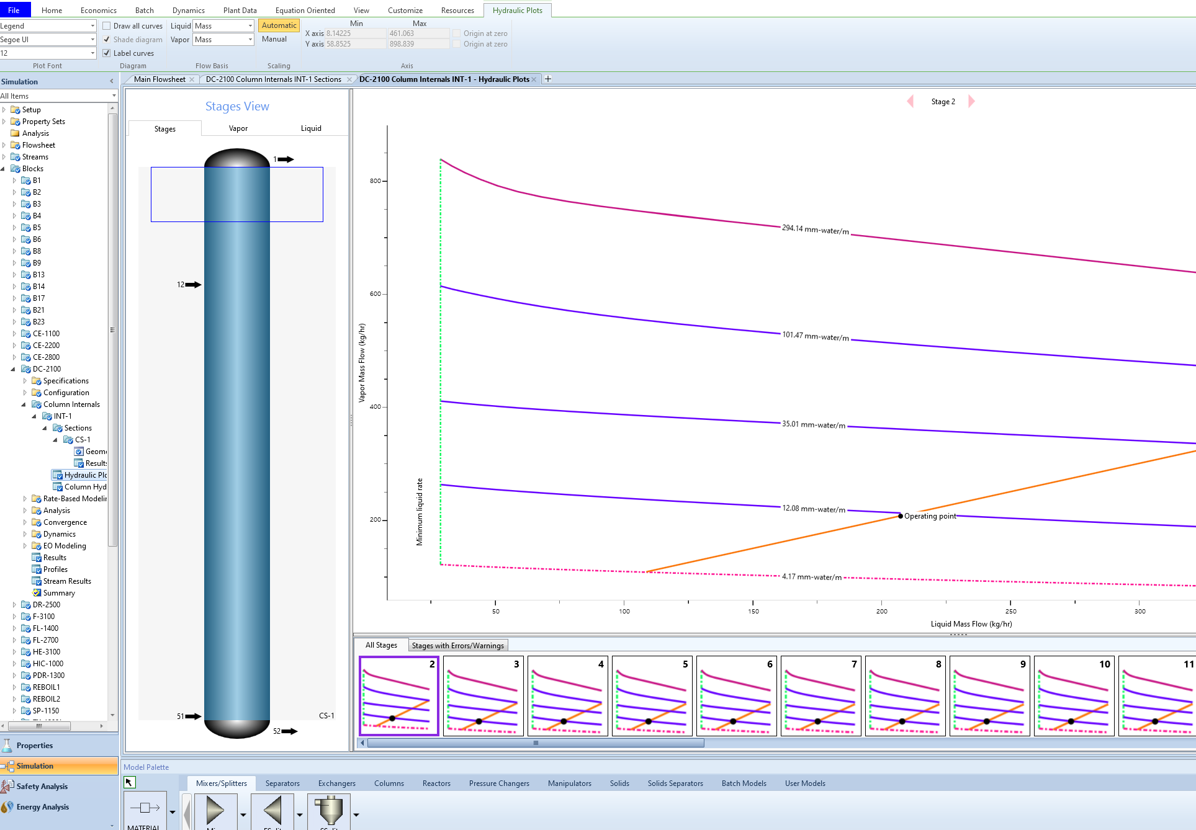
Task: Toggle the Shade diagram checkbox
Action: [x=107, y=40]
